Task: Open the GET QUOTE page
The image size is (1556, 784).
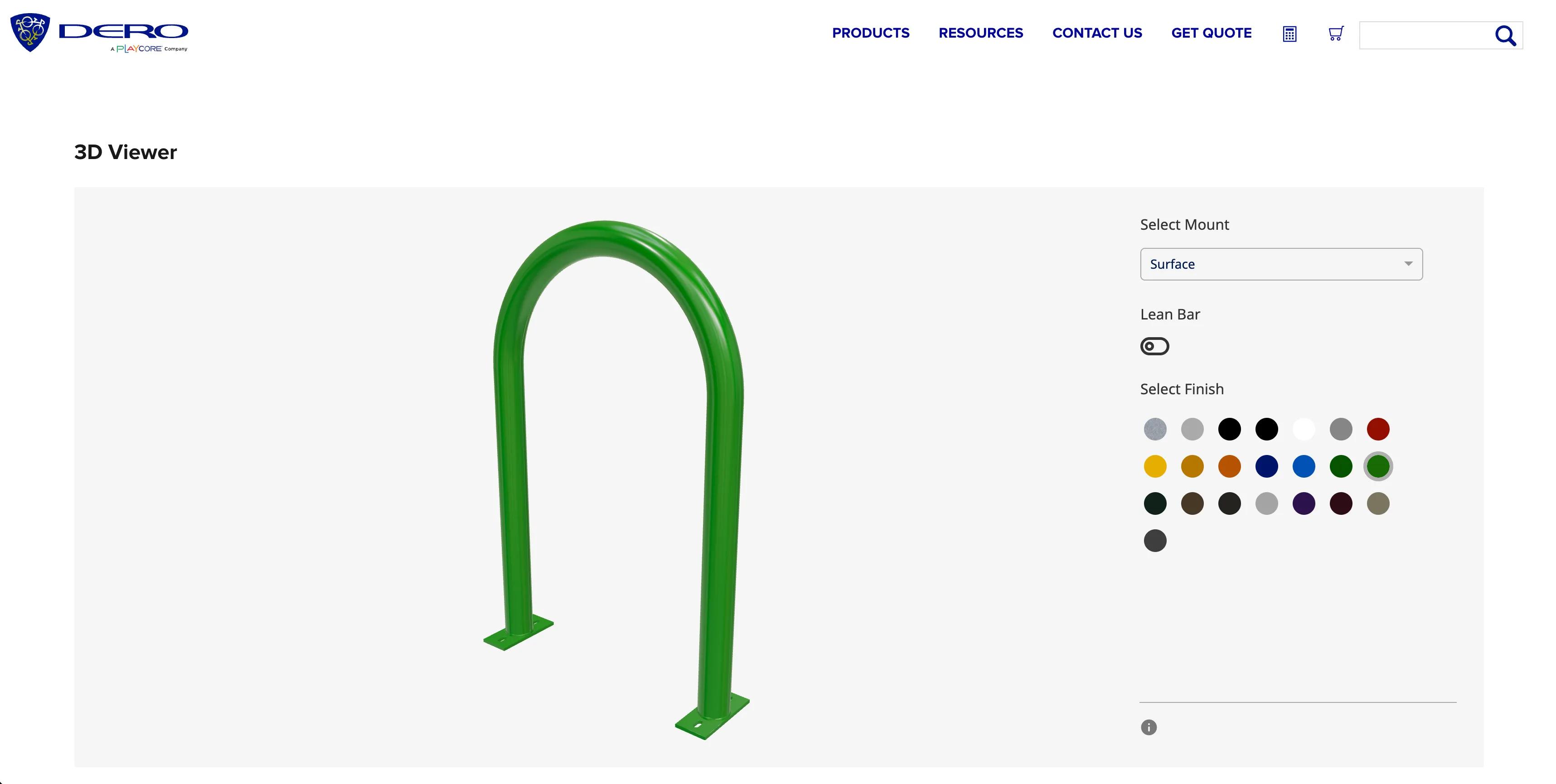Action: pos(1211,33)
